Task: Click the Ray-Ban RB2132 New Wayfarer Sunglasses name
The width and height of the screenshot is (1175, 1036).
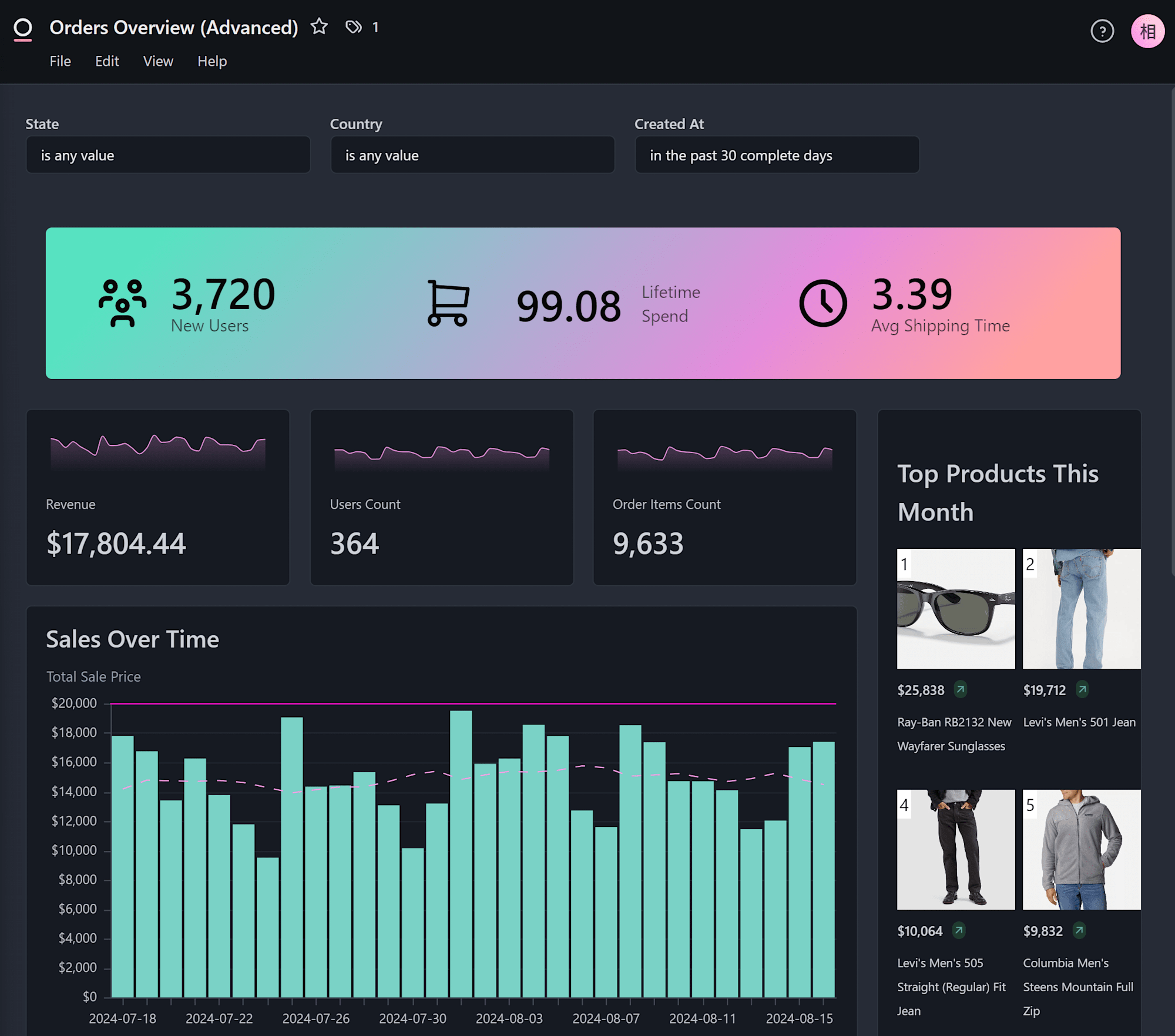Action: tap(954, 734)
